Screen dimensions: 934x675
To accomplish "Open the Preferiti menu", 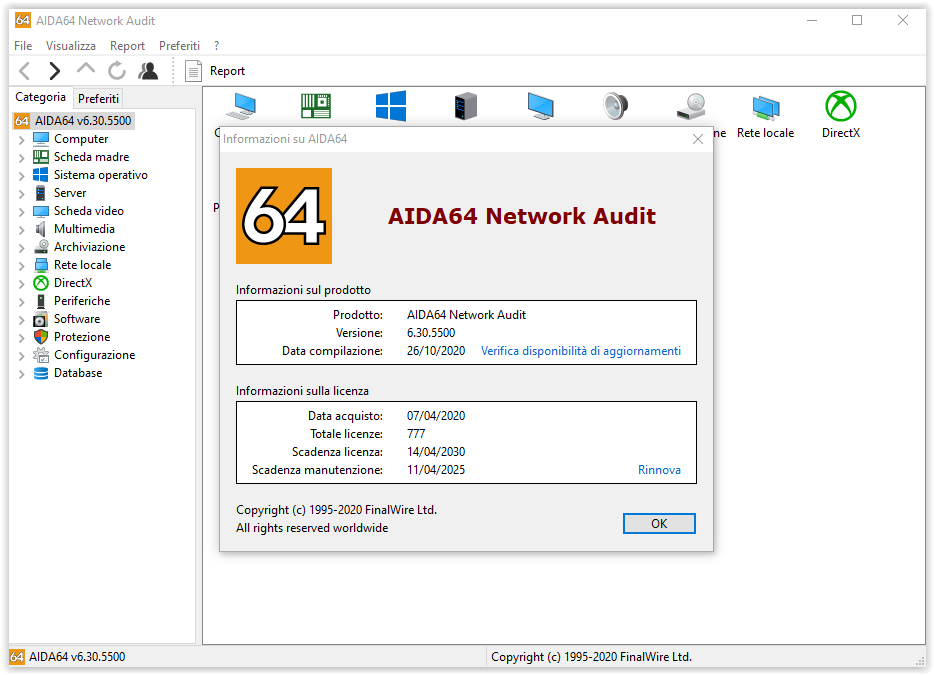I will point(179,46).
